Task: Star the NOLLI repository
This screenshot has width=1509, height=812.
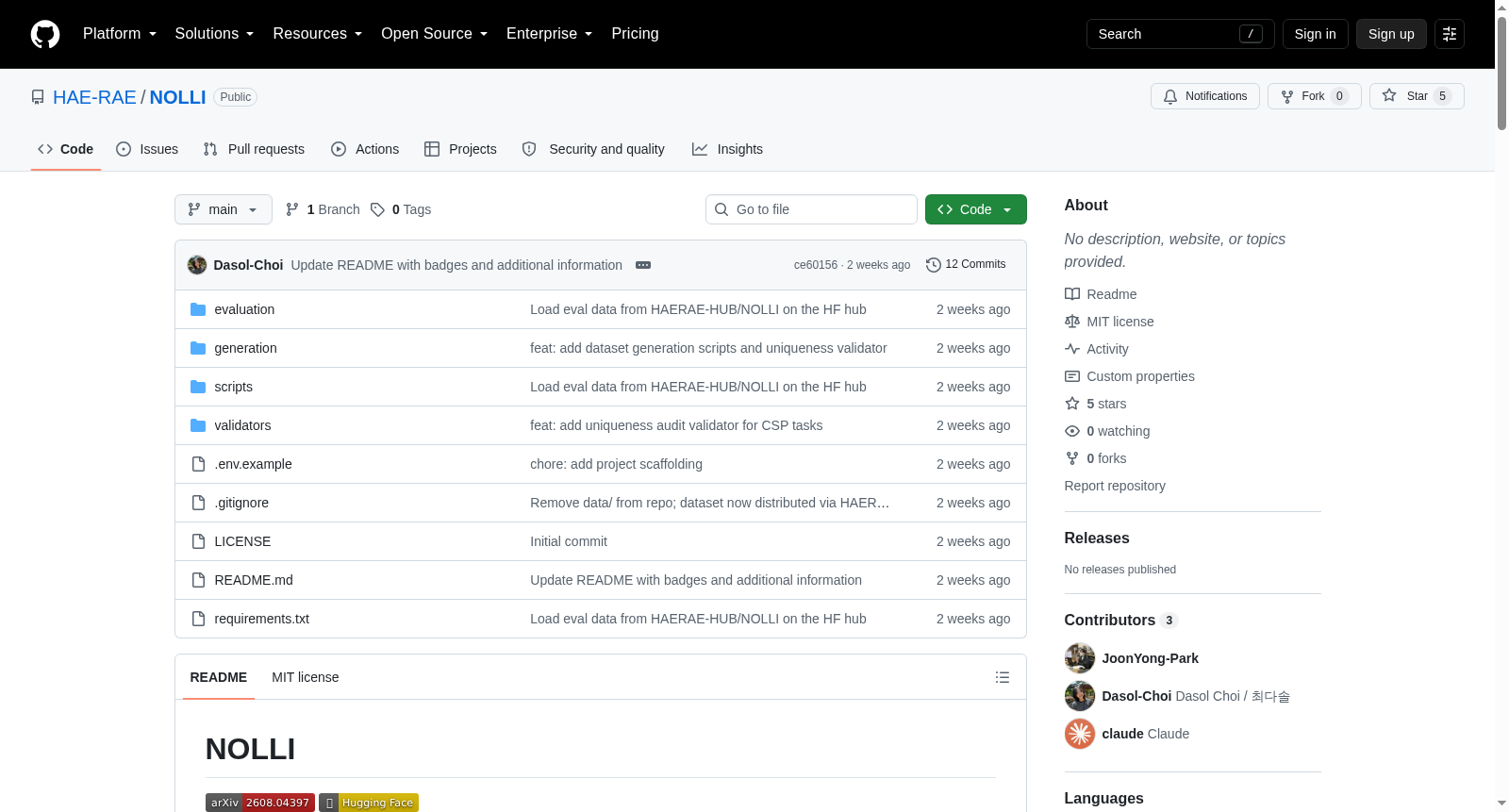Action: click(x=1417, y=96)
